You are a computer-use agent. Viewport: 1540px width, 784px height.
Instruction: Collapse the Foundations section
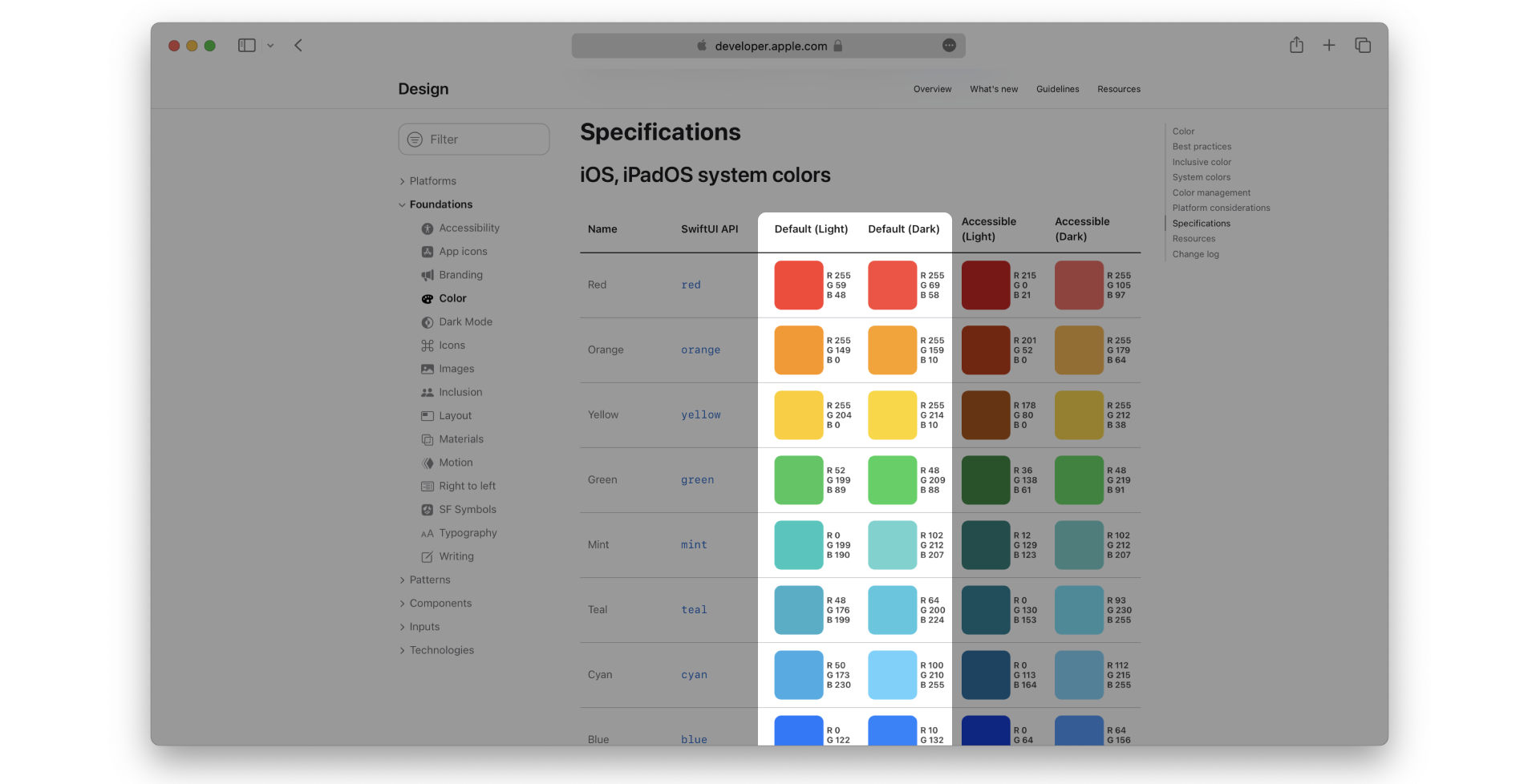click(402, 204)
